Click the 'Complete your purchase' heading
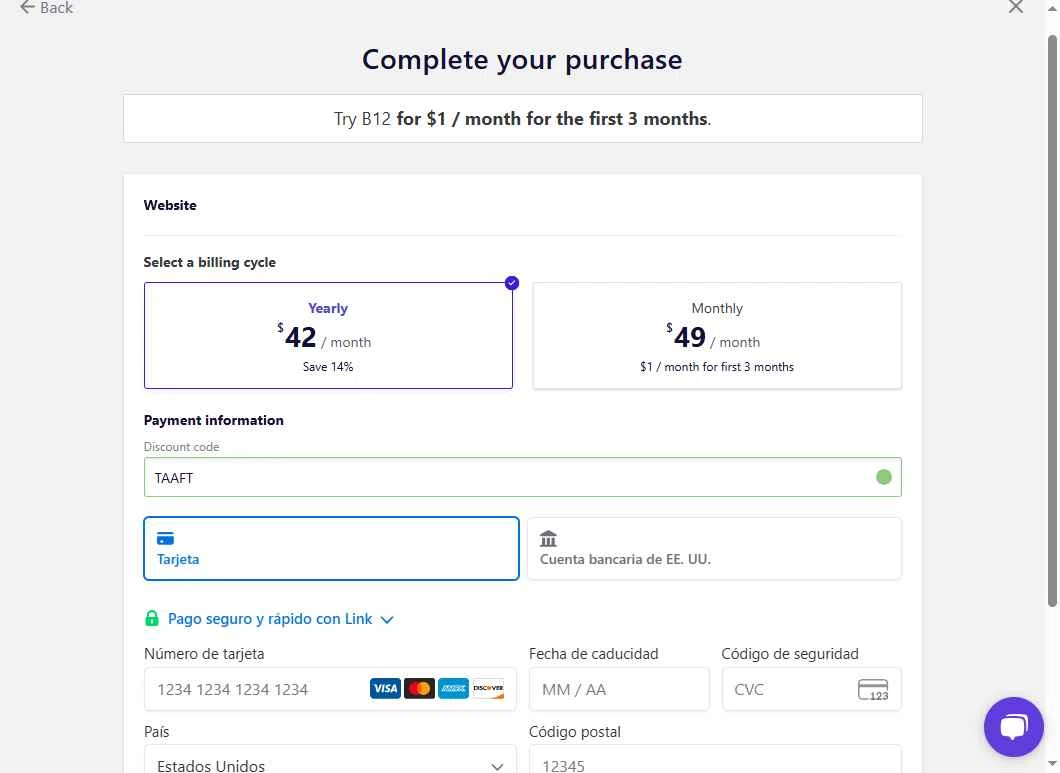Image resolution: width=1060 pixels, height=773 pixels. (x=522, y=60)
